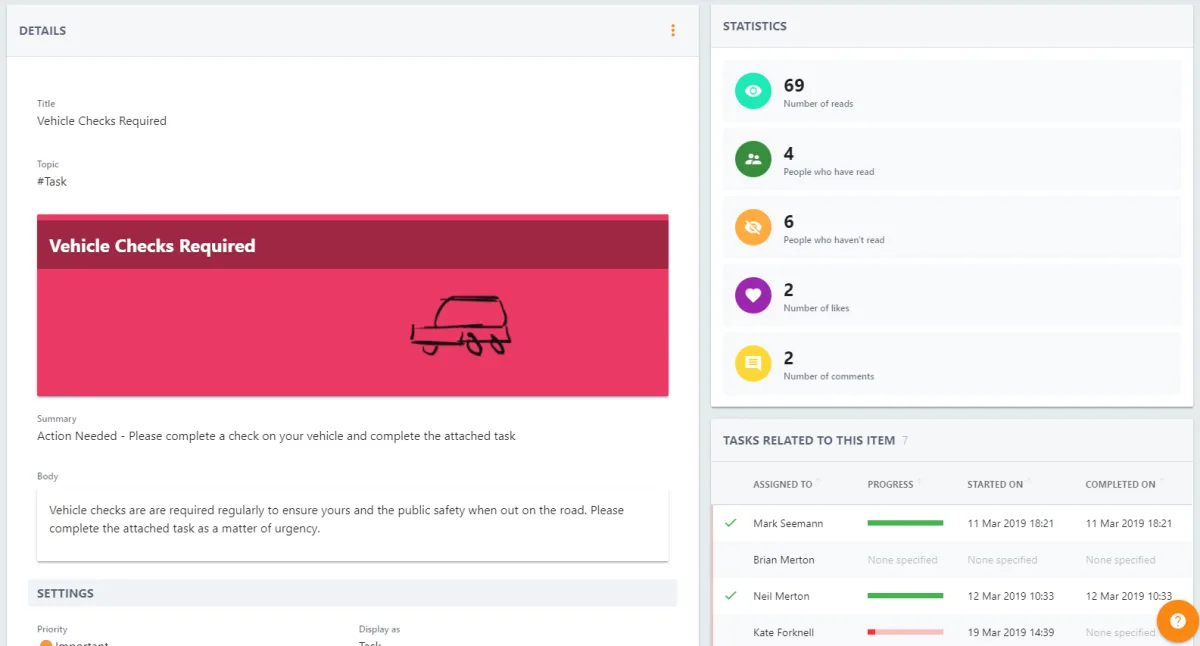Click Kate Forknell's red progress bar
The image size is (1200, 646).
pos(906,632)
